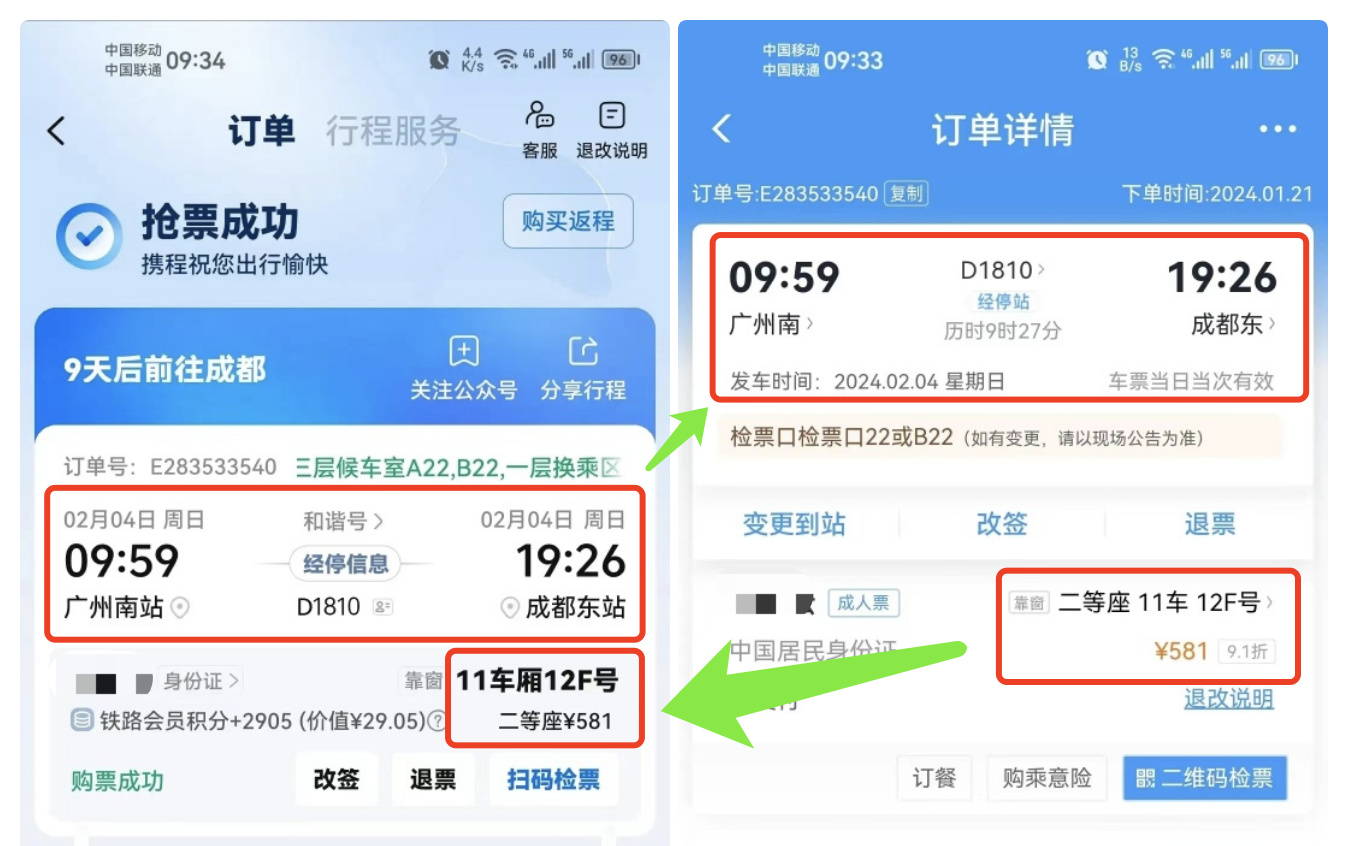Select 订单 tab
This screenshot has width=1346, height=846.
click(261, 131)
